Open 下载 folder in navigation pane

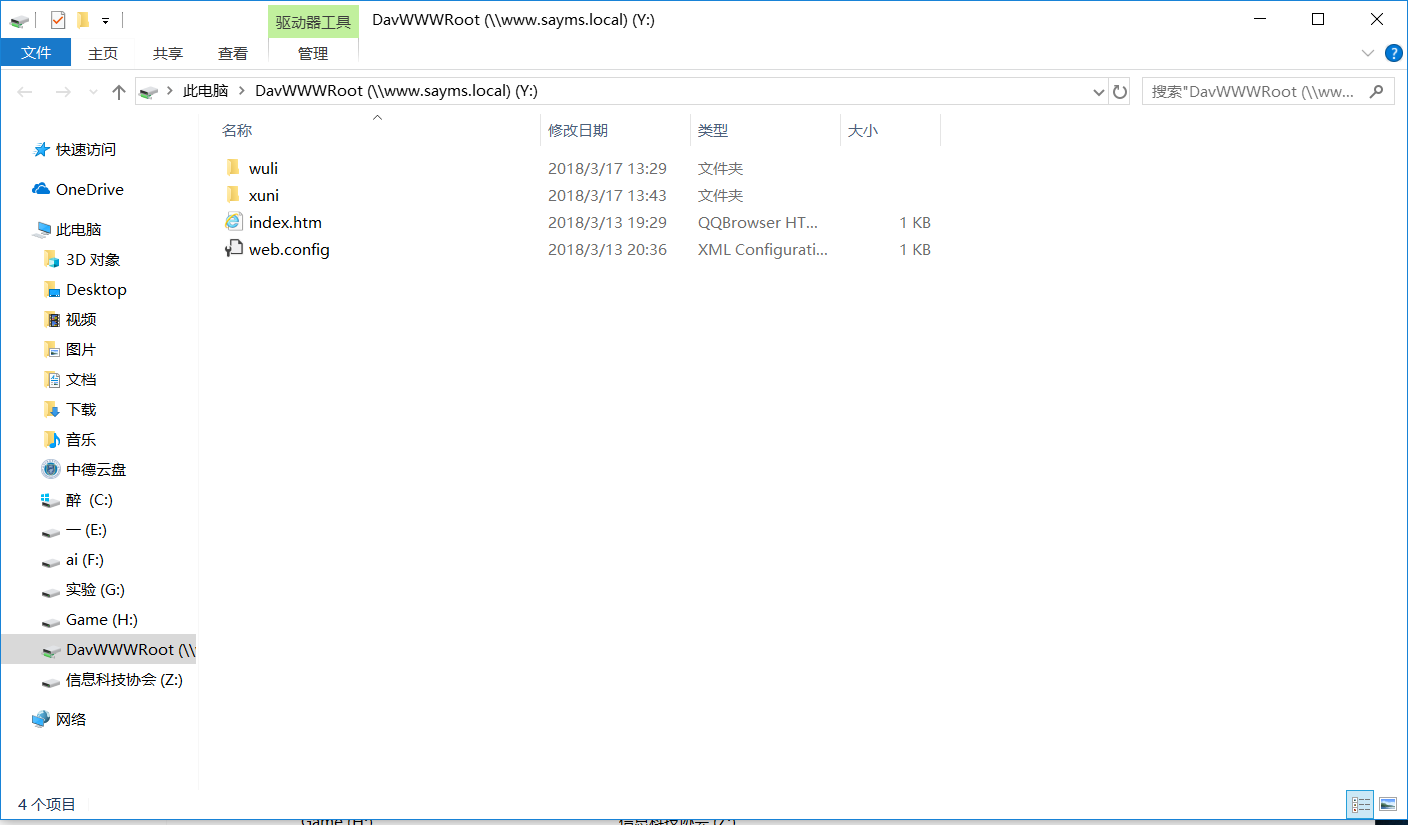tap(81, 409)
